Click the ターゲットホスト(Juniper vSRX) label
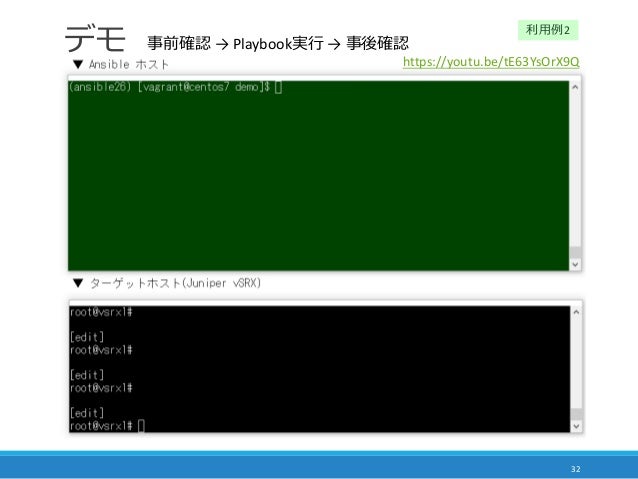638x479 pixels. [x=175, y=283]
